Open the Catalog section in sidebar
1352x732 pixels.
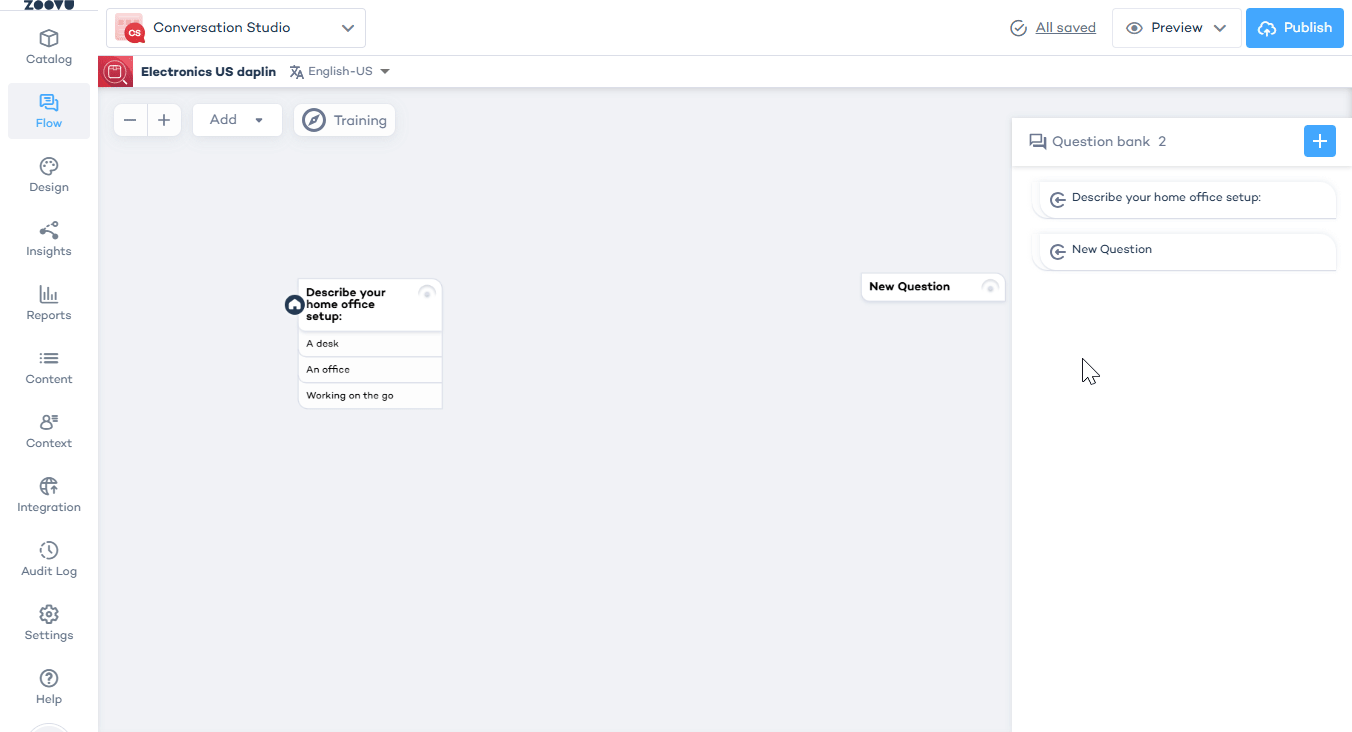49,47
